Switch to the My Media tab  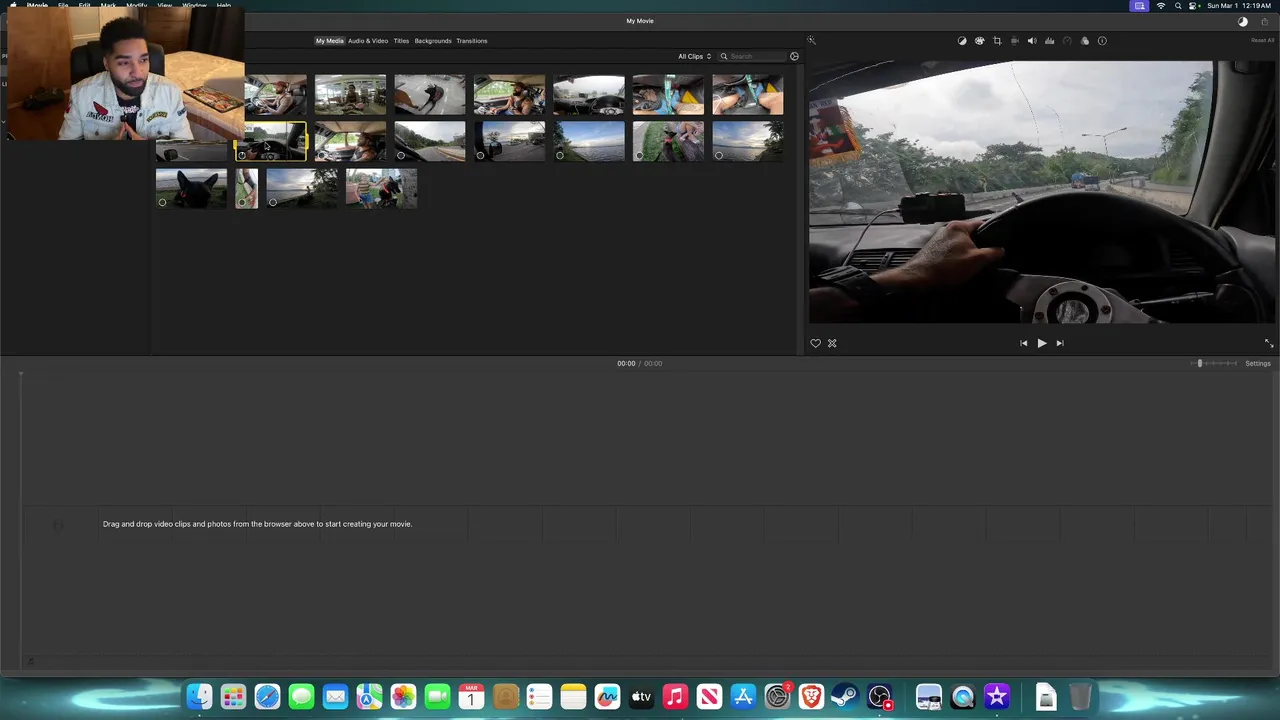[x=330, y=41]
